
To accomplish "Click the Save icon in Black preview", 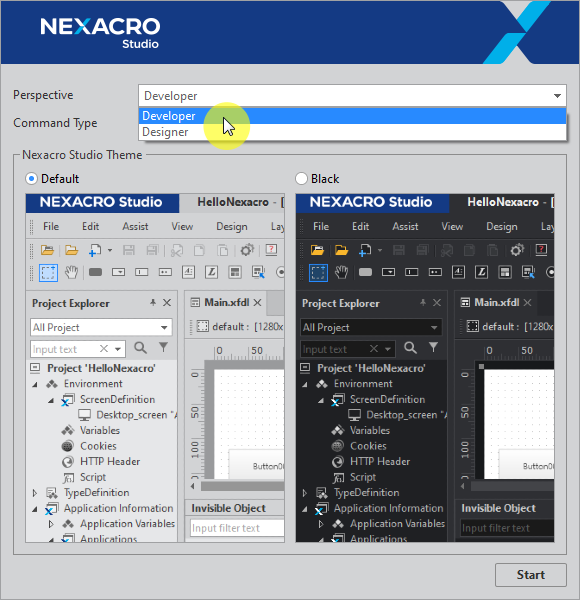I will (x=399, y=251).
